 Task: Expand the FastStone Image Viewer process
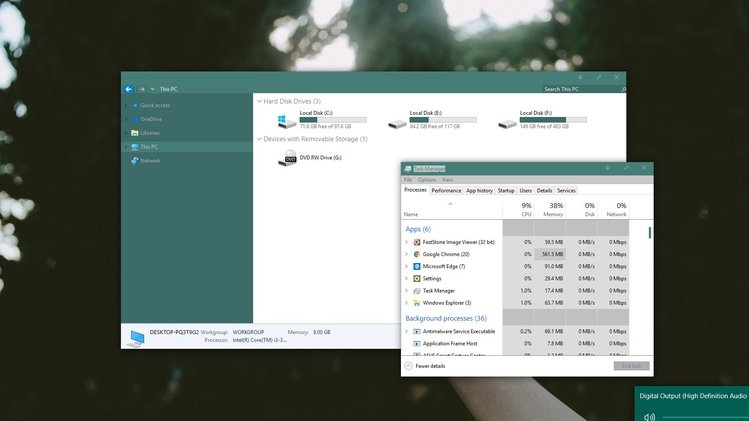point(407,242)
